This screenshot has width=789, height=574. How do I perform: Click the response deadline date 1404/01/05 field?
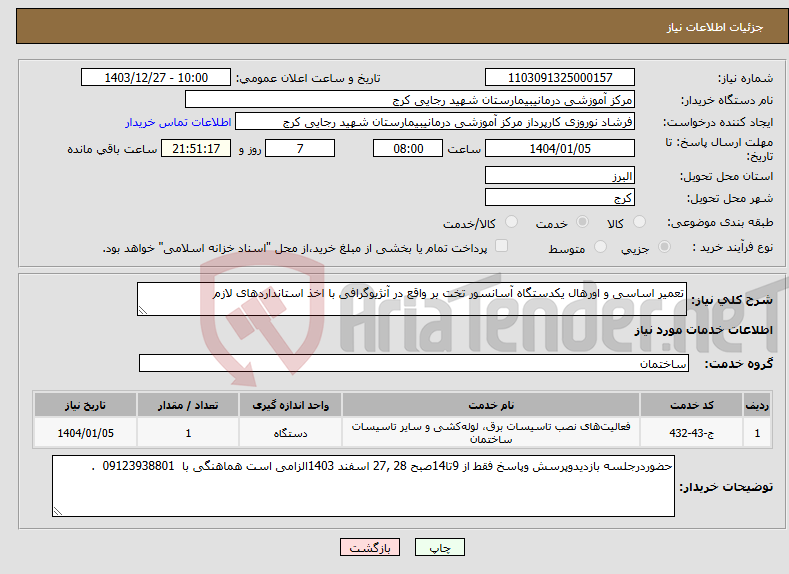(x=560, y=148)
